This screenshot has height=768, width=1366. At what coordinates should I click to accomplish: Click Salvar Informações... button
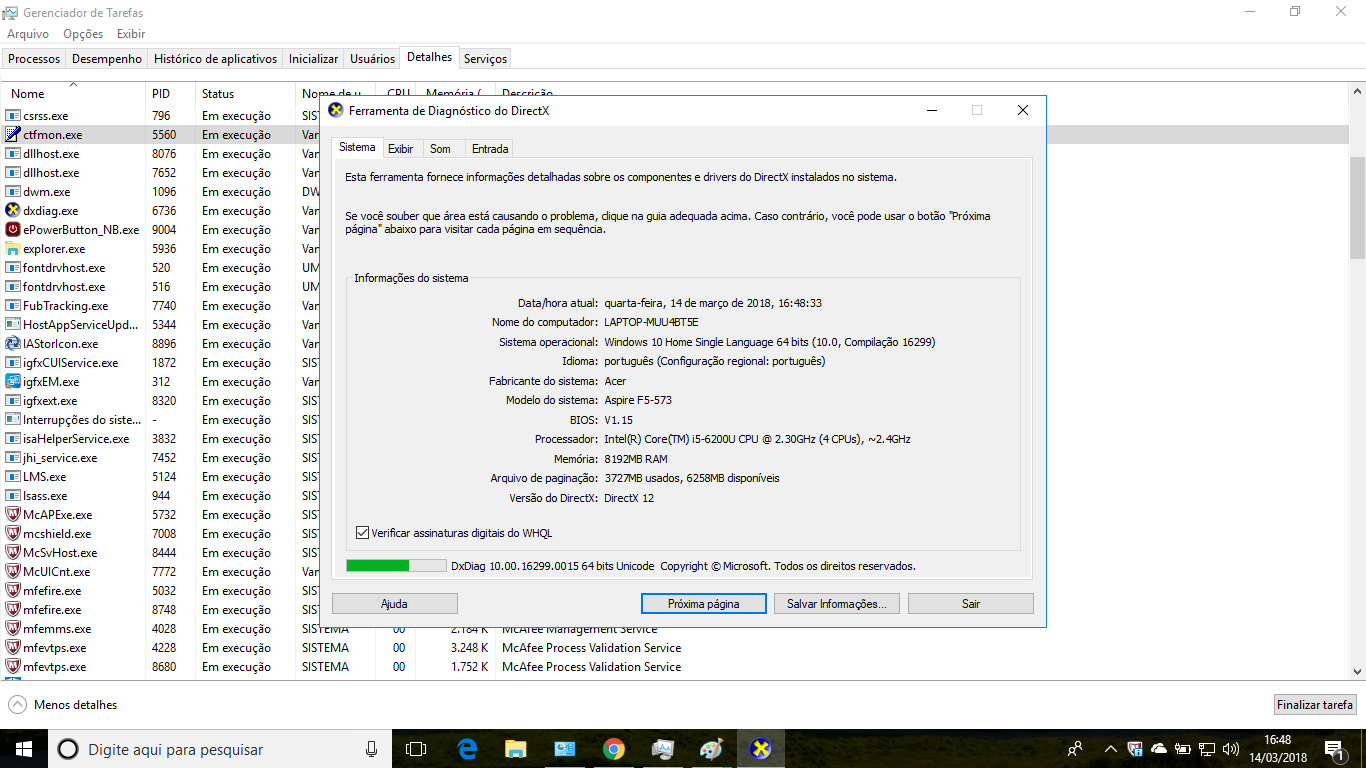(x=837, y=604)
